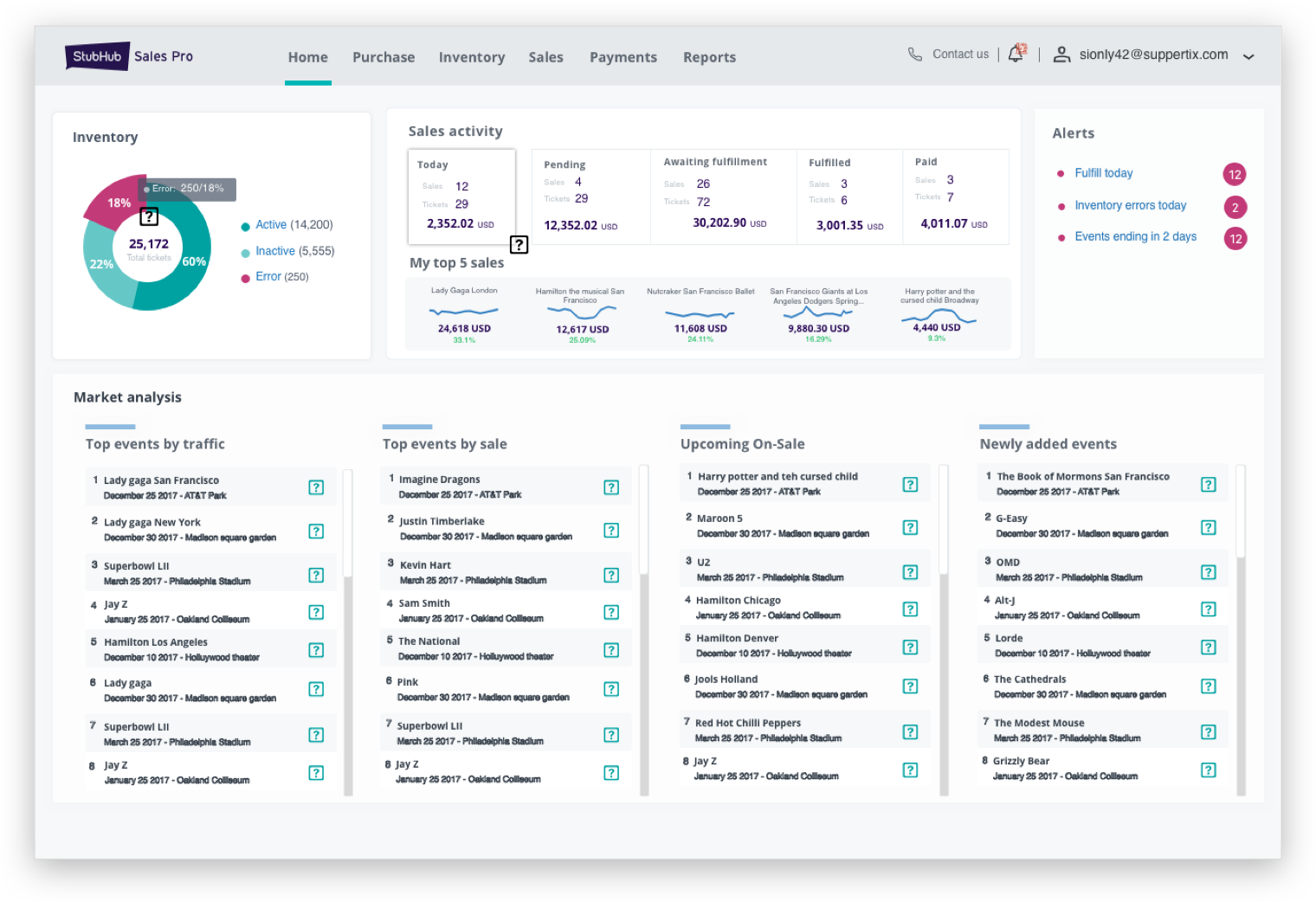Image resolution: width=1316 pixels, height=902 pixels.
Task: Open help icon for Justin Timberlake
Action: click(611, 530)
